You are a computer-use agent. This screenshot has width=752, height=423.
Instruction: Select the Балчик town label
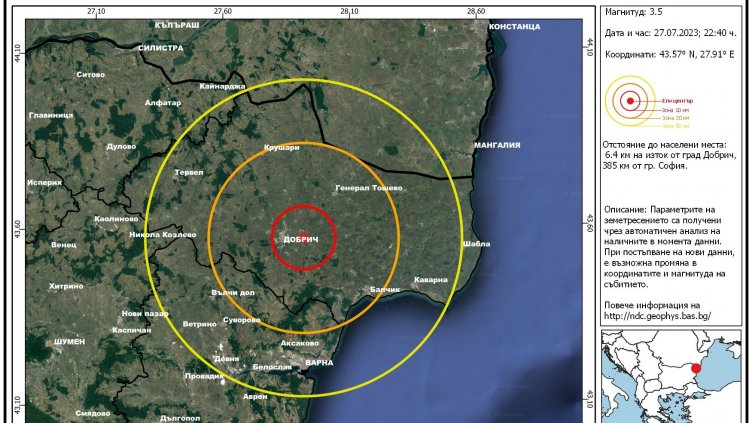point(385,290)
